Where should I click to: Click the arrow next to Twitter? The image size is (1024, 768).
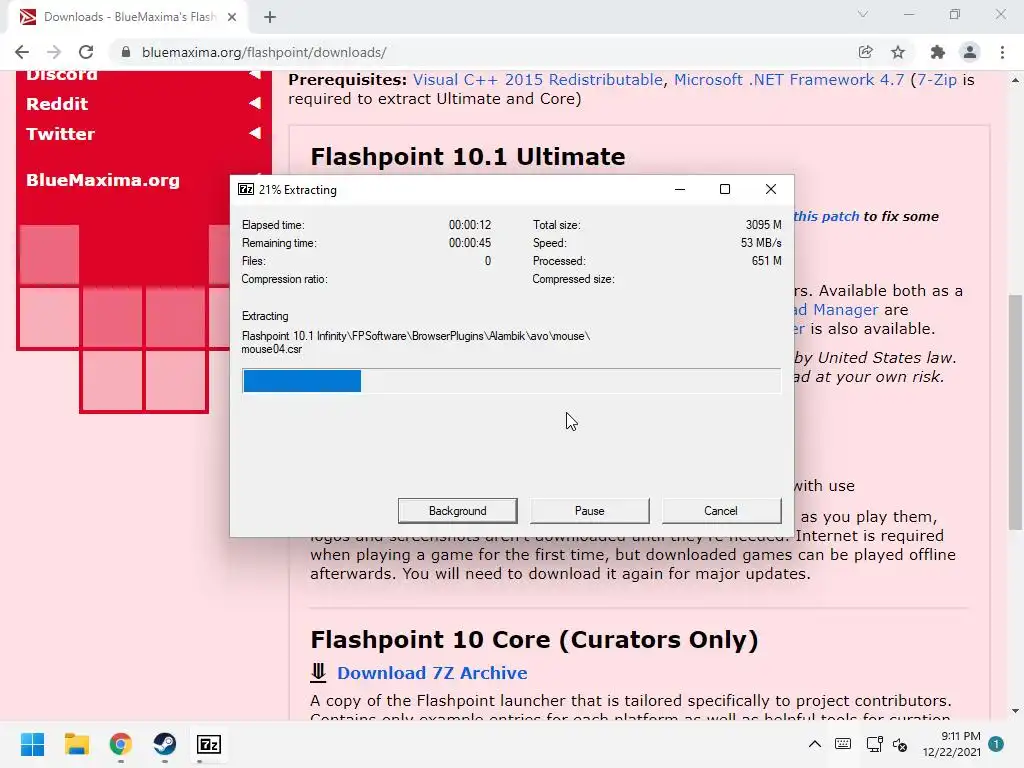[255, 133]
